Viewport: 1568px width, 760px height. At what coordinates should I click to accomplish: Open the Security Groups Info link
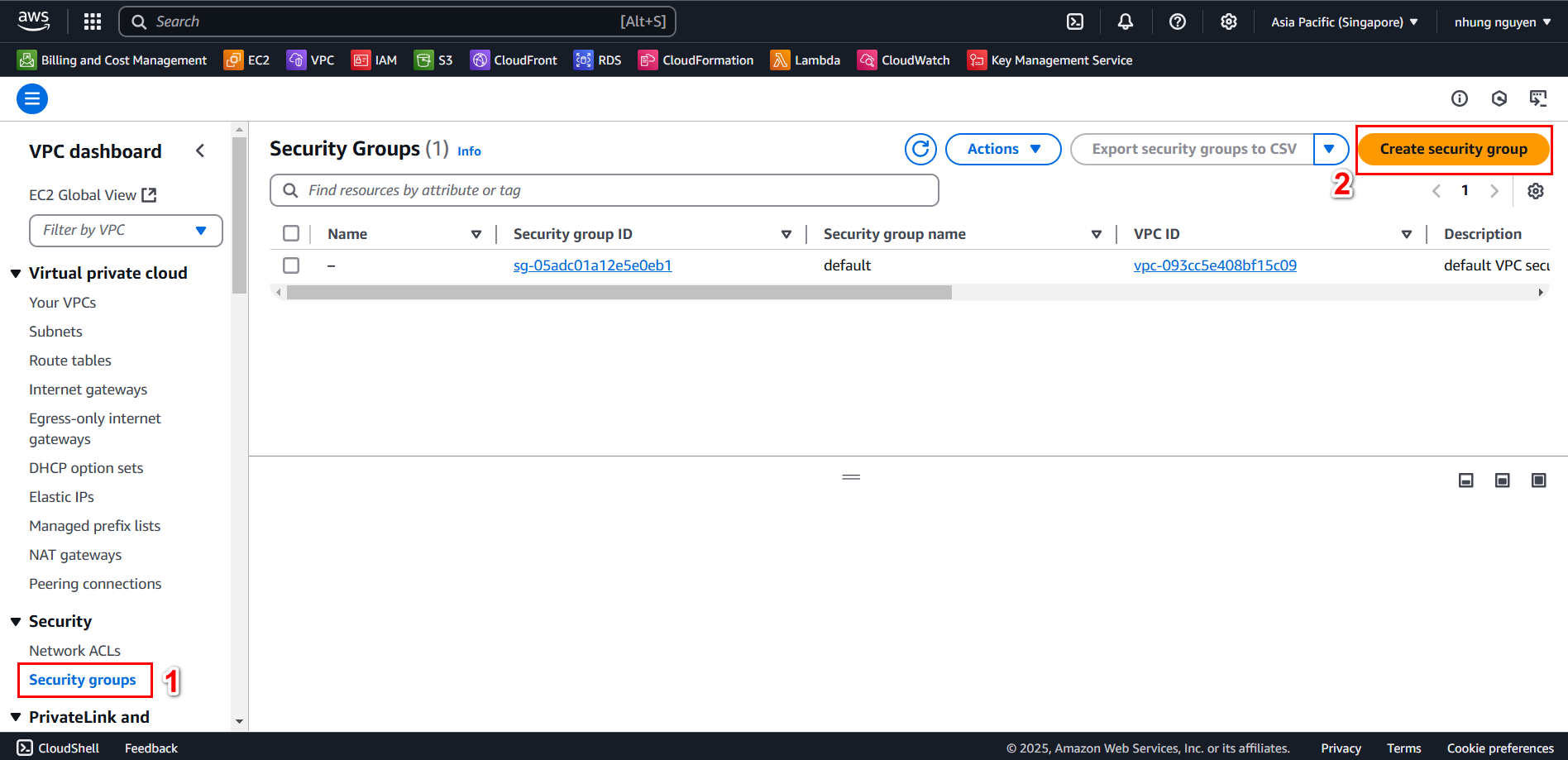(469, 151)
